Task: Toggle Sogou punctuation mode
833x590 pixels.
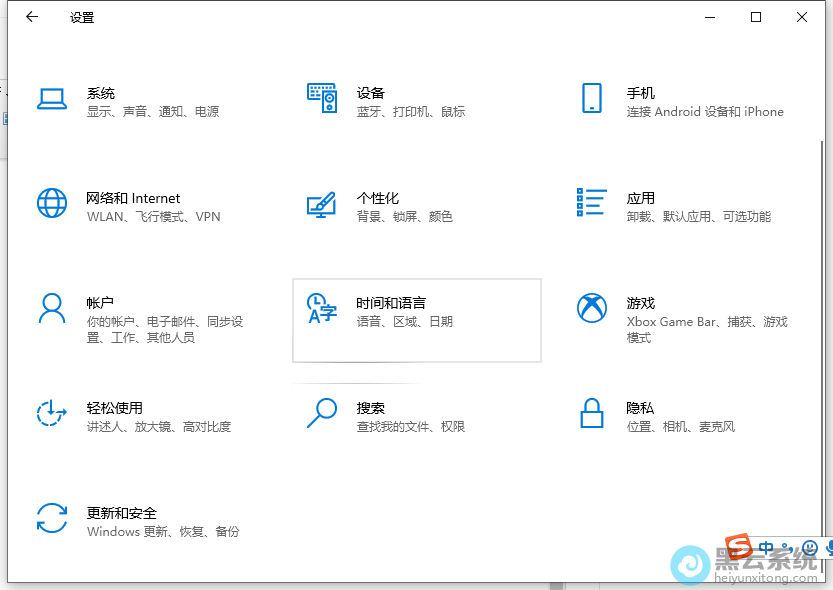Action: click(786, 548)
